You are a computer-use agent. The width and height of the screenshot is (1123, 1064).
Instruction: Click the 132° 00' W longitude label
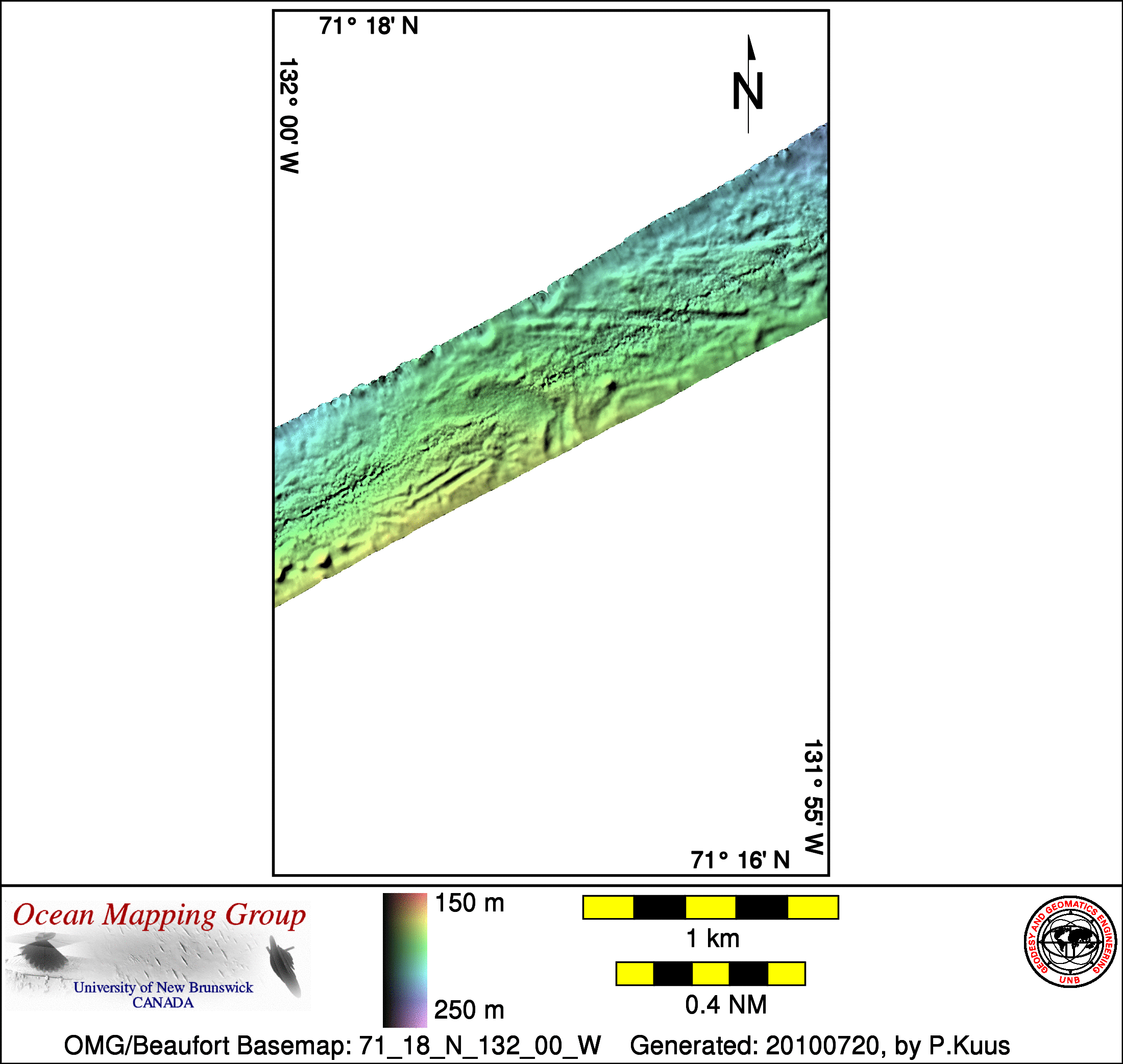click(x=289, y=115)
